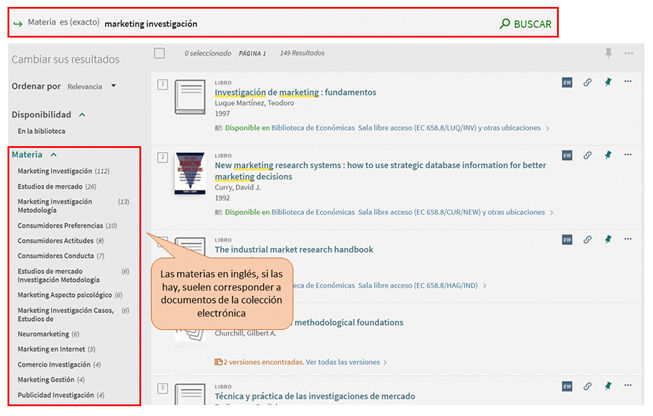Click Ver todas las versiones link

(x=345, y=361)
